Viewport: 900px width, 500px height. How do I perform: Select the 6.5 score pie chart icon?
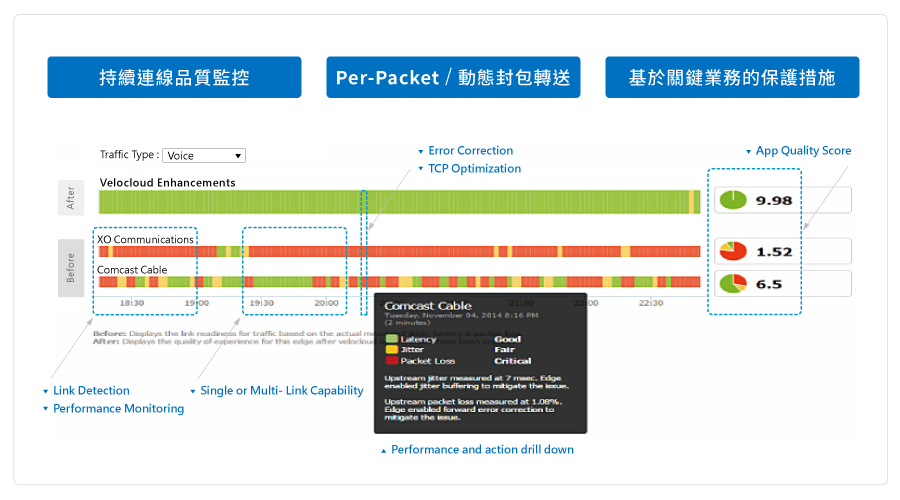(733, 283)
